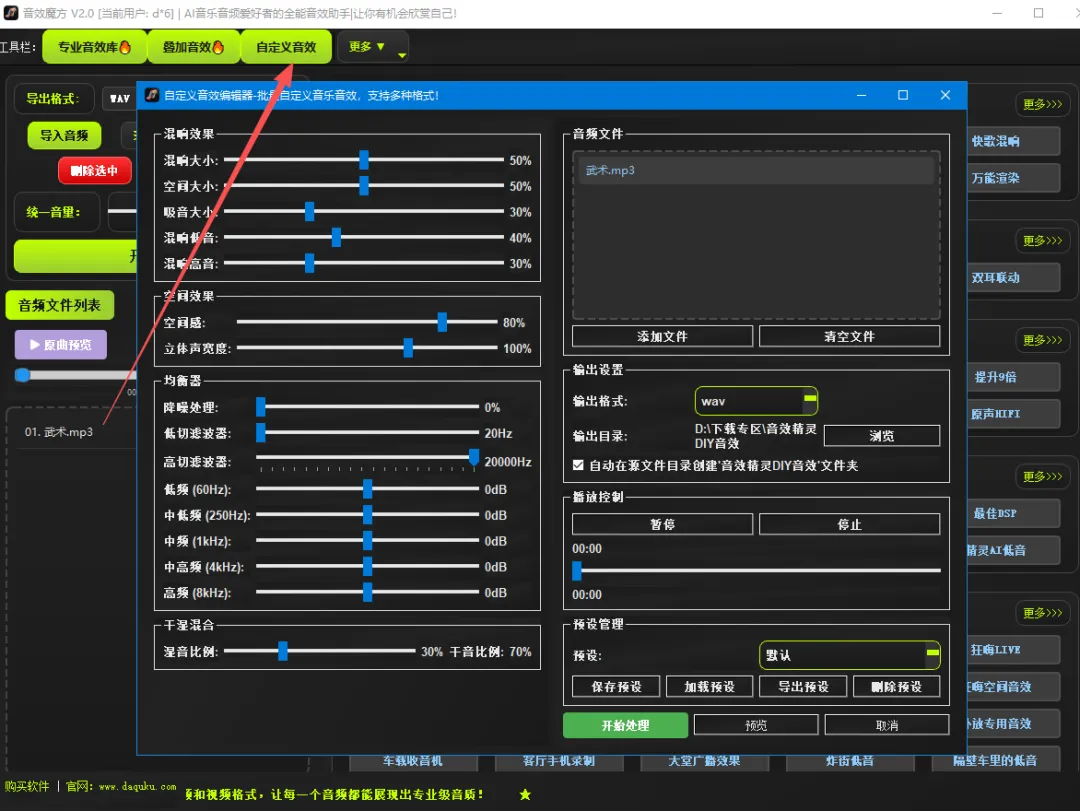Screen dimensions: 1080x811
Task: Click the 删除预设 button
Action: coord(896,686)
